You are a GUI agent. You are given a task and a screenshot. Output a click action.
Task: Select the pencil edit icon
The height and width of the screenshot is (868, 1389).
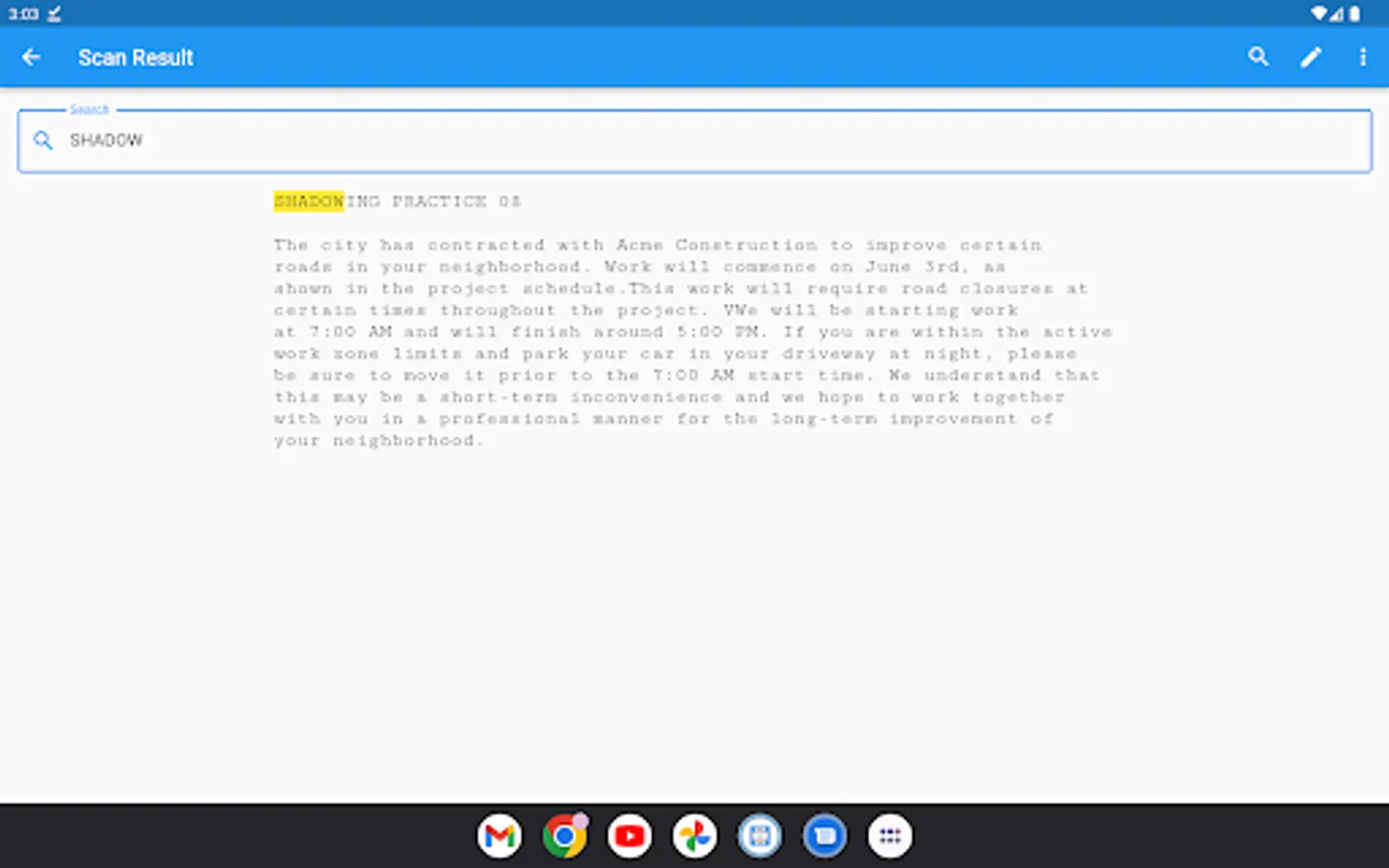tap(1311, 57)
